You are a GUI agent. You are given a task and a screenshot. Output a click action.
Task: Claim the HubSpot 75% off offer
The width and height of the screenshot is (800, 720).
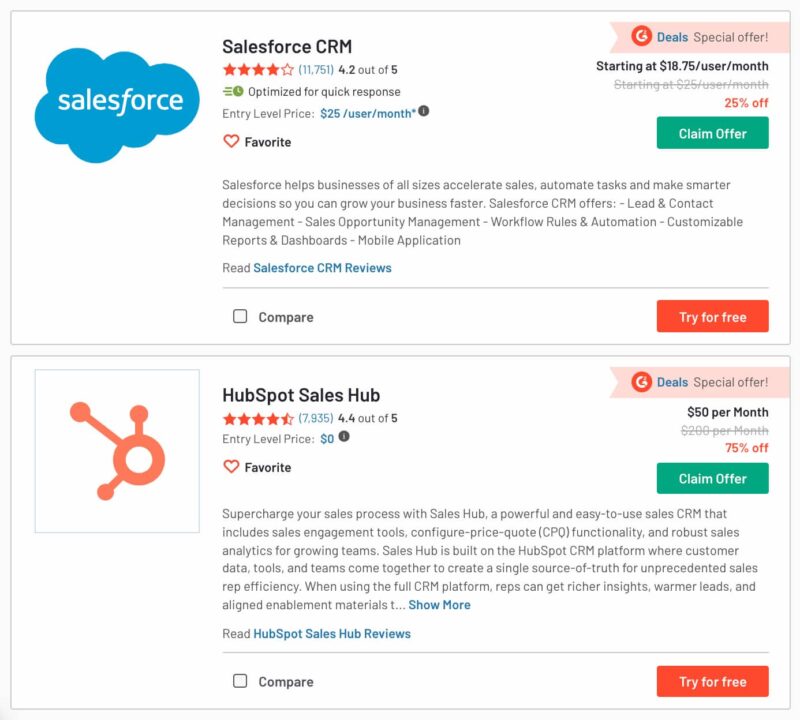point(712,479)
